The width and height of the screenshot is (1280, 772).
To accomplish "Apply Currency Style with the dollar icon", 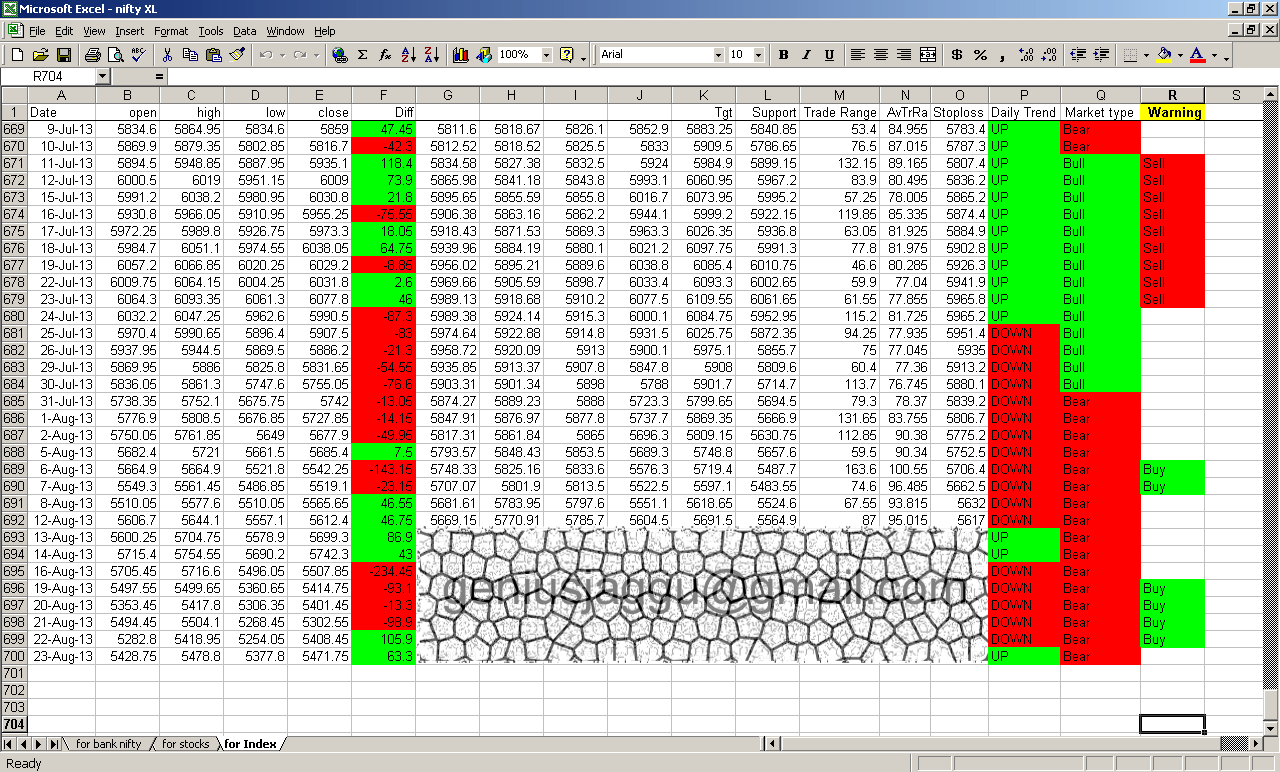I will [x=957, y=55].
